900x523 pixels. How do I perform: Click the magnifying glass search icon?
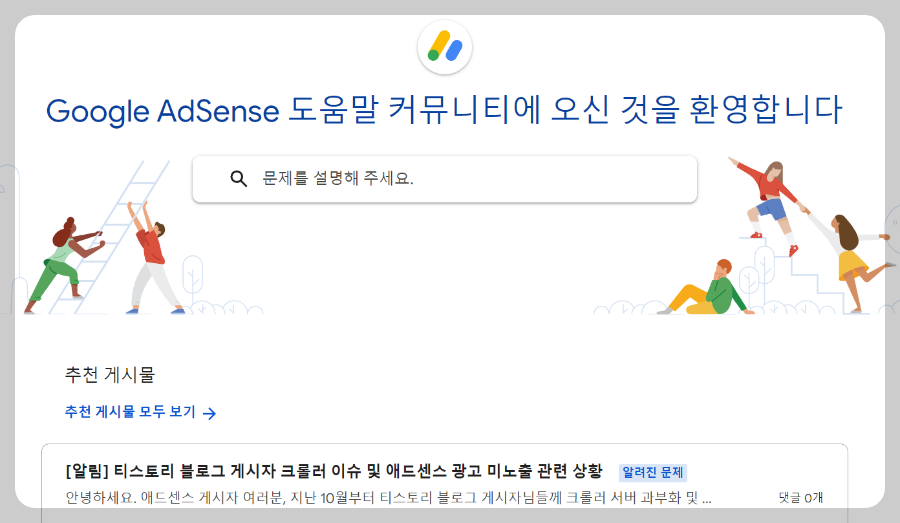238,179
